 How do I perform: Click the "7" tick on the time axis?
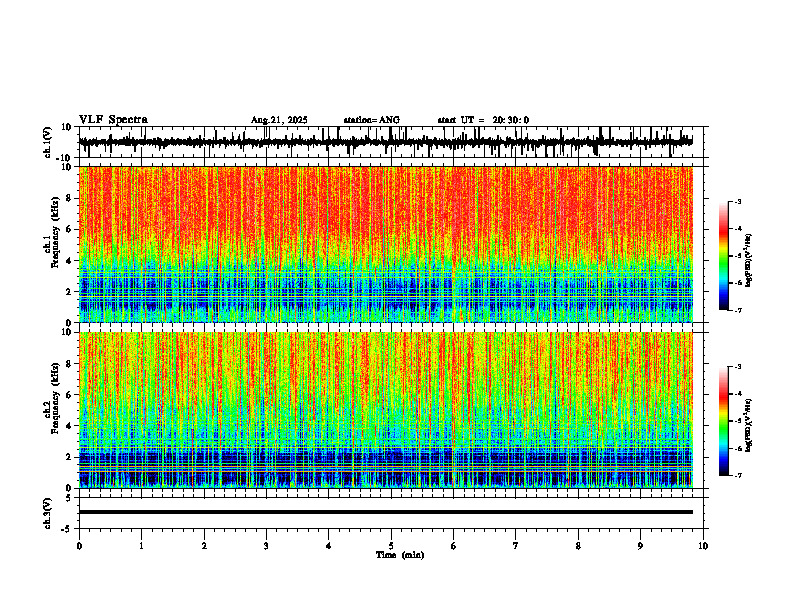pyautogui.click(x=516, y=546)
